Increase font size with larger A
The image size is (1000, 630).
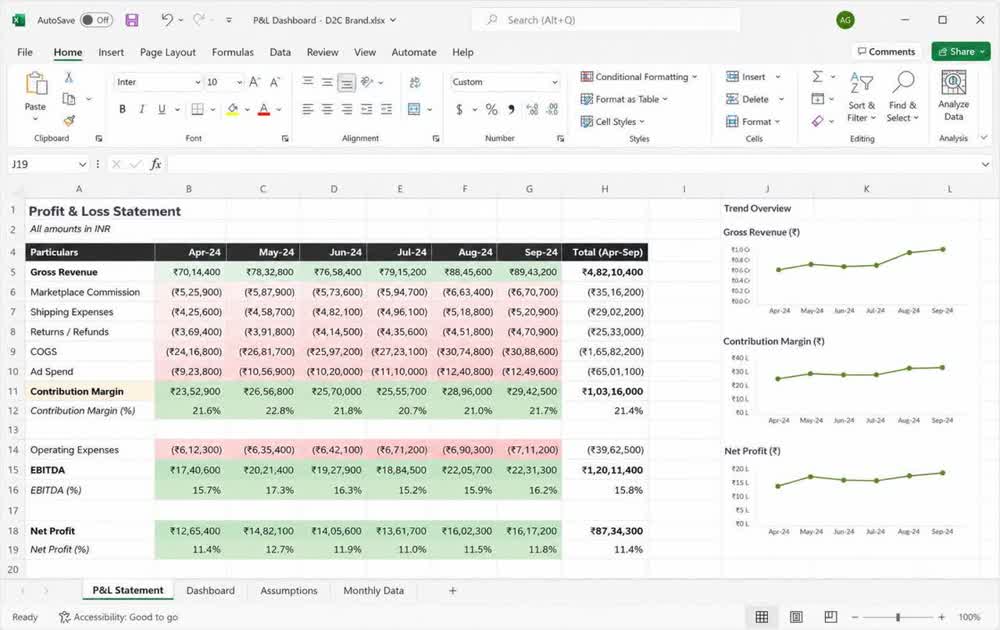point(254,82)
